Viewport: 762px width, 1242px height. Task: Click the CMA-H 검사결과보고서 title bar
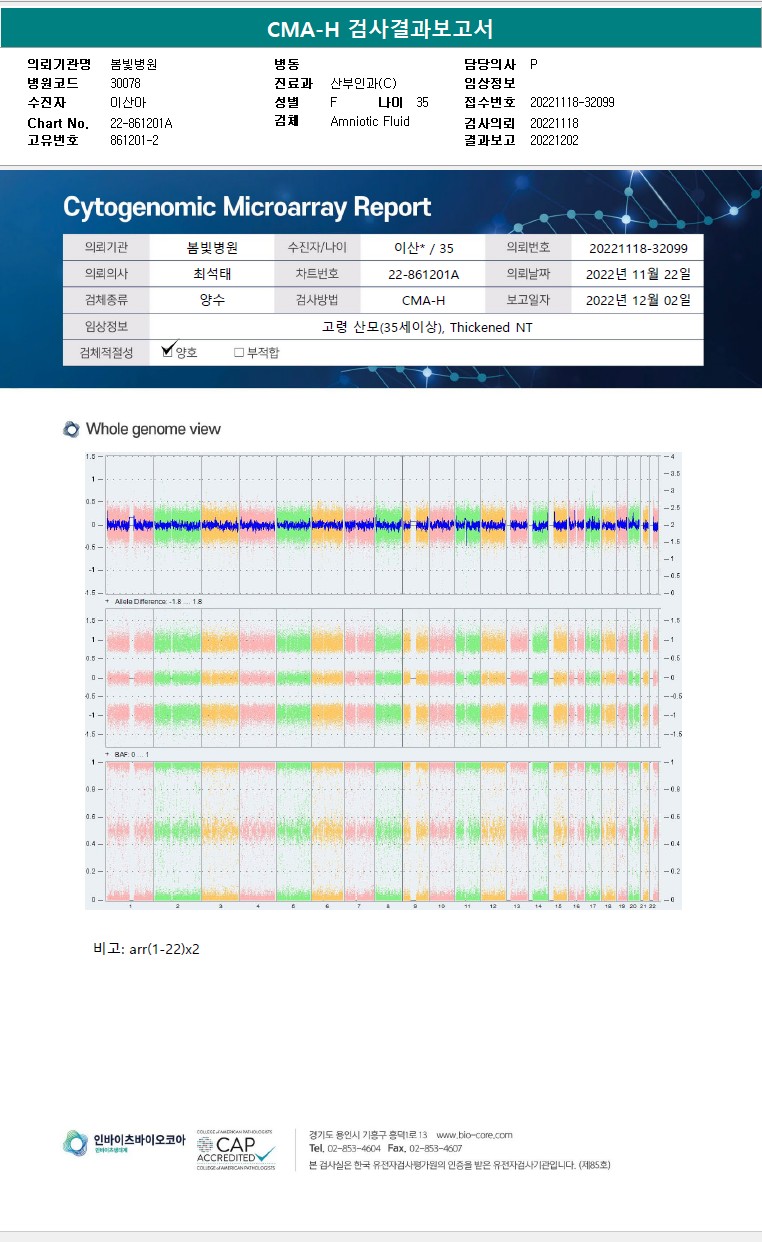[381, 29]
